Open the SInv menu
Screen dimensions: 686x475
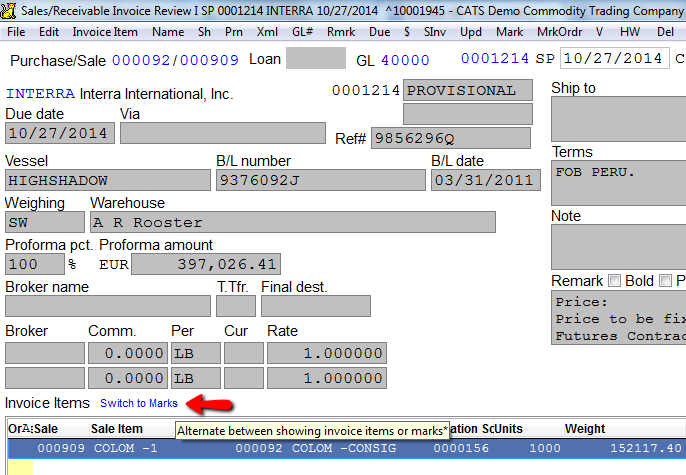pos(435,32)
